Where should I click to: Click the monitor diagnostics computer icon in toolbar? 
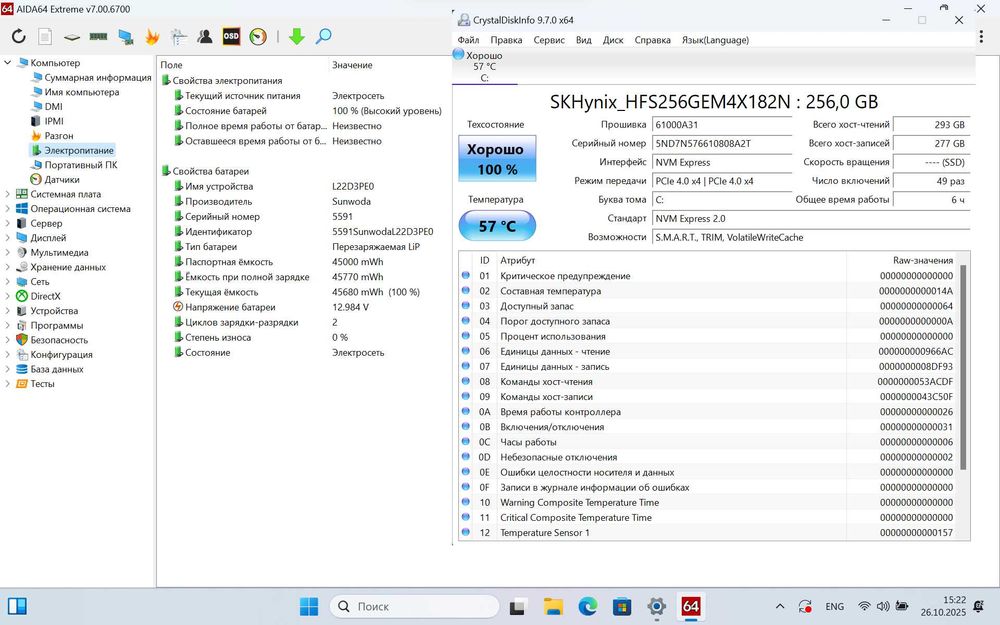pyautogui.click(x=126, y=37)
